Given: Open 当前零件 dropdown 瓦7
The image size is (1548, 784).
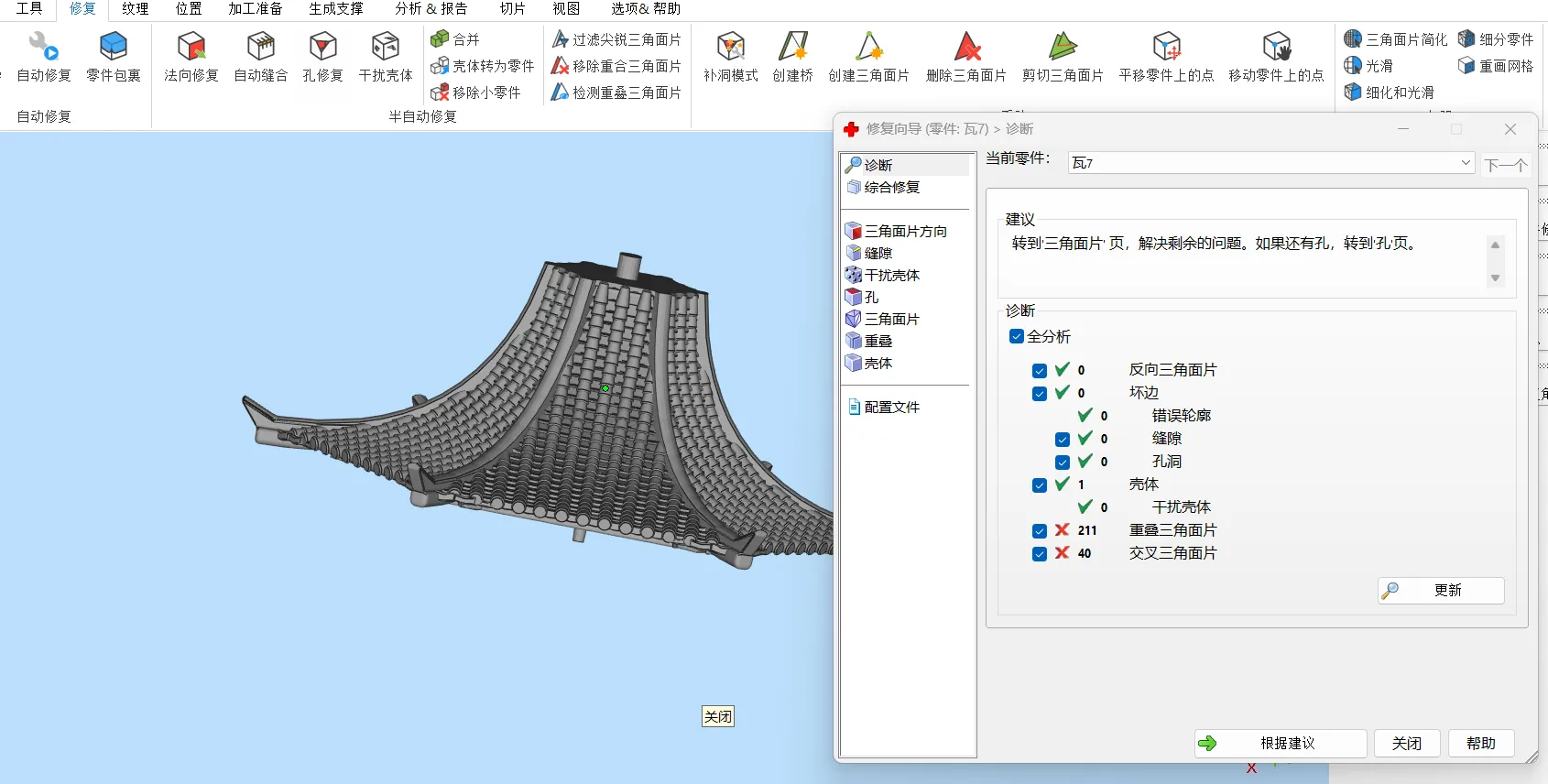Looking at the screenshot, I should (x=1271, y=163).
